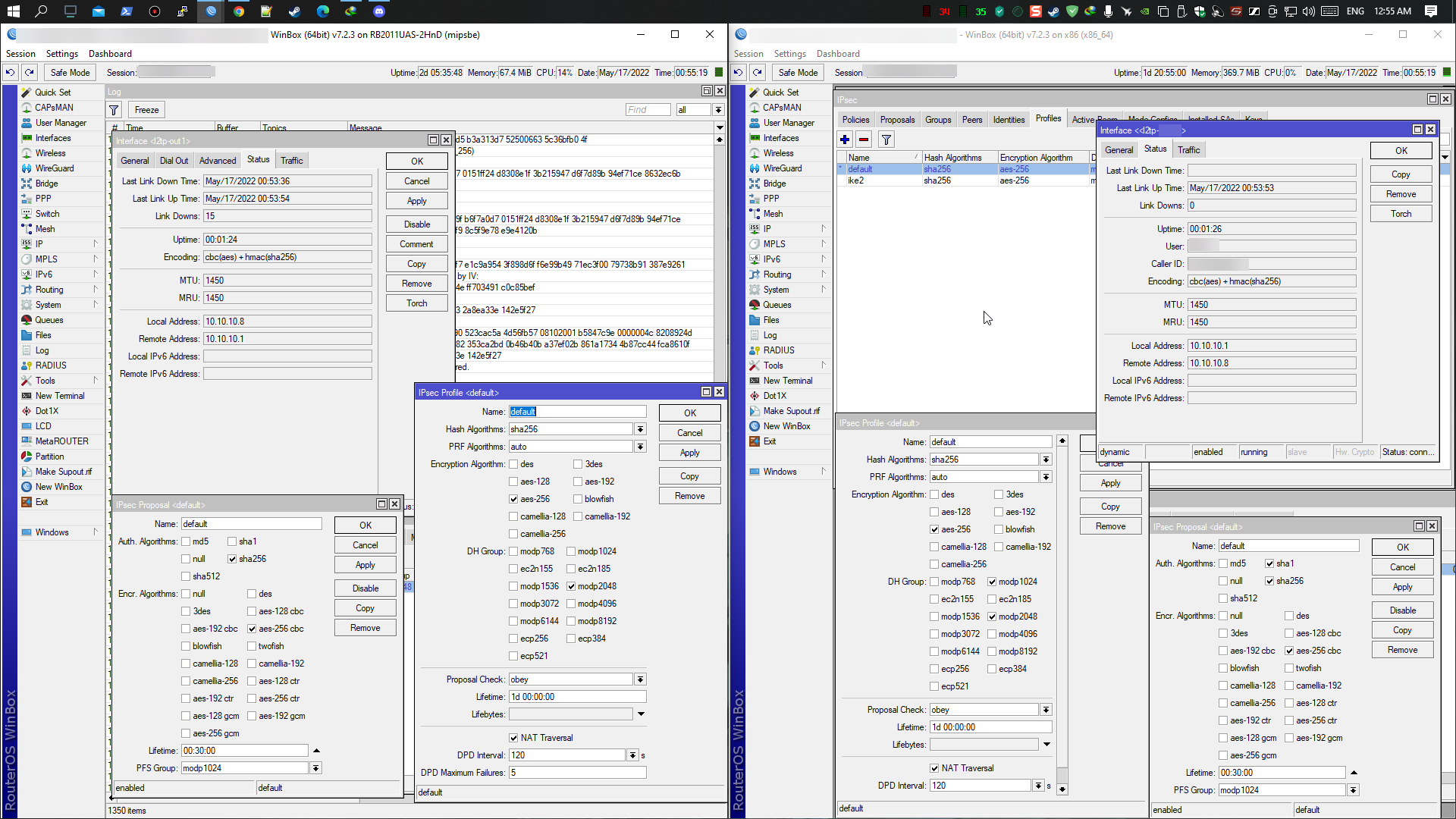Click Apply in left IPsec Profile
Image resolution: width=1456 pixels, height=819 pixels.
point(690,453)
